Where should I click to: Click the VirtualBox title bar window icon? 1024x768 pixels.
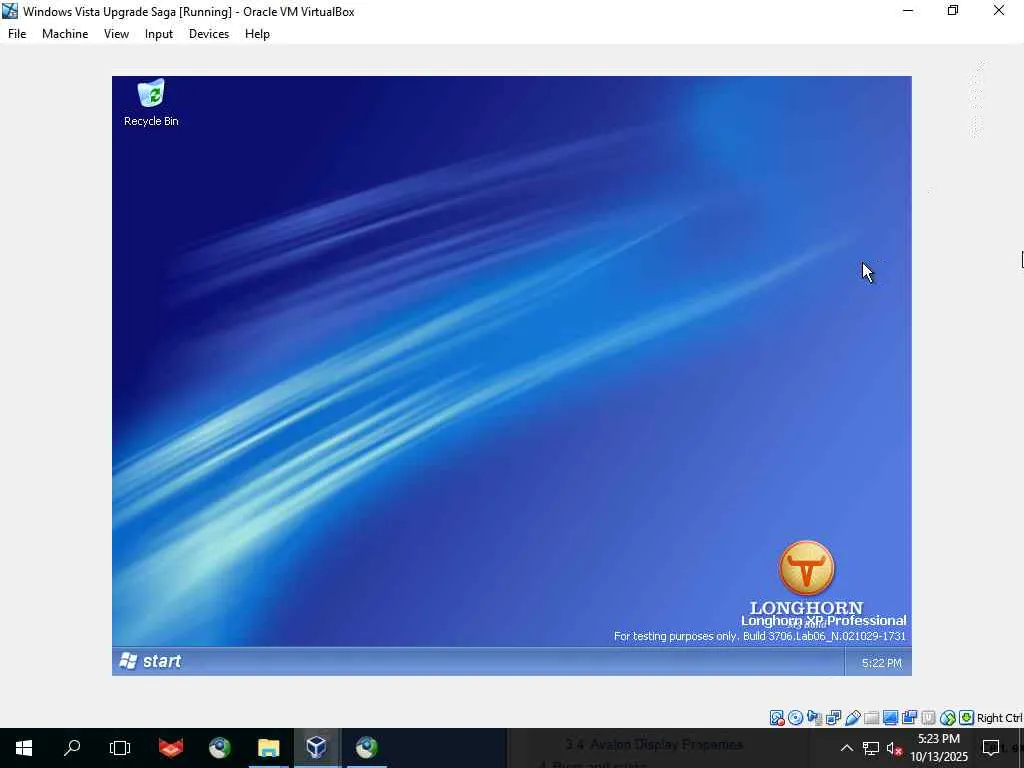click(x=10, y=10)
